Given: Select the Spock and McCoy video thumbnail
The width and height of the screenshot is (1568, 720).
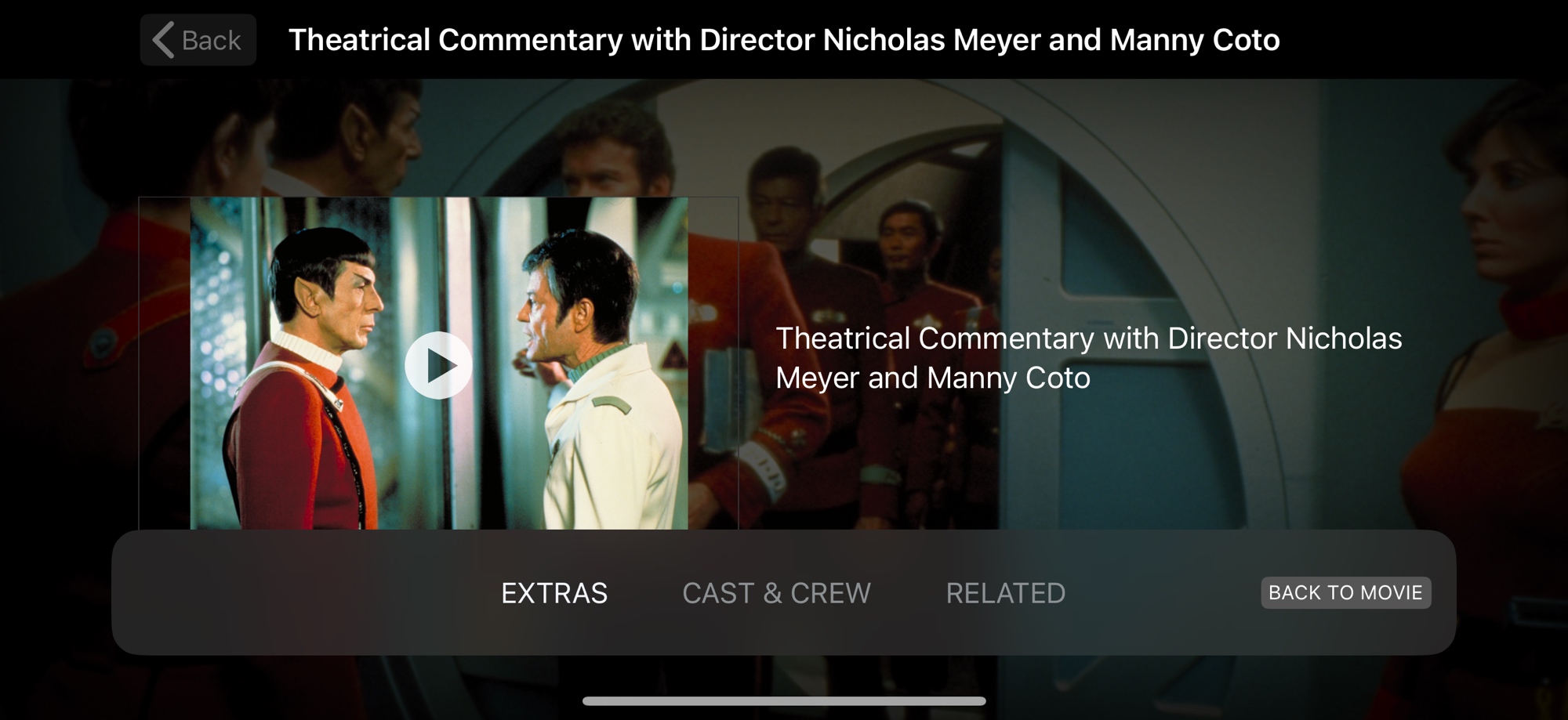Looking at the screenshot, I should pos(439,363).
